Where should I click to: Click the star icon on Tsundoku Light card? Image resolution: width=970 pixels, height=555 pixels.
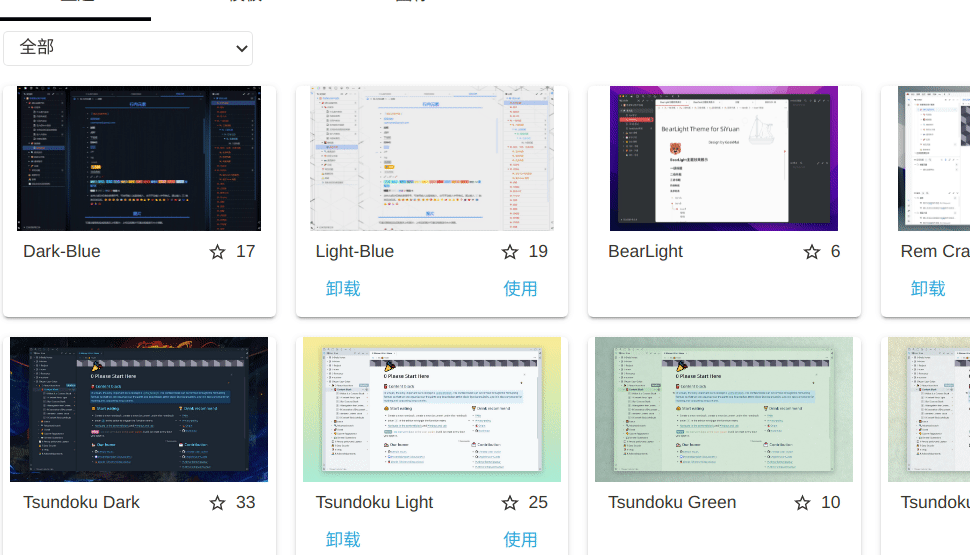tap(510, 503)
